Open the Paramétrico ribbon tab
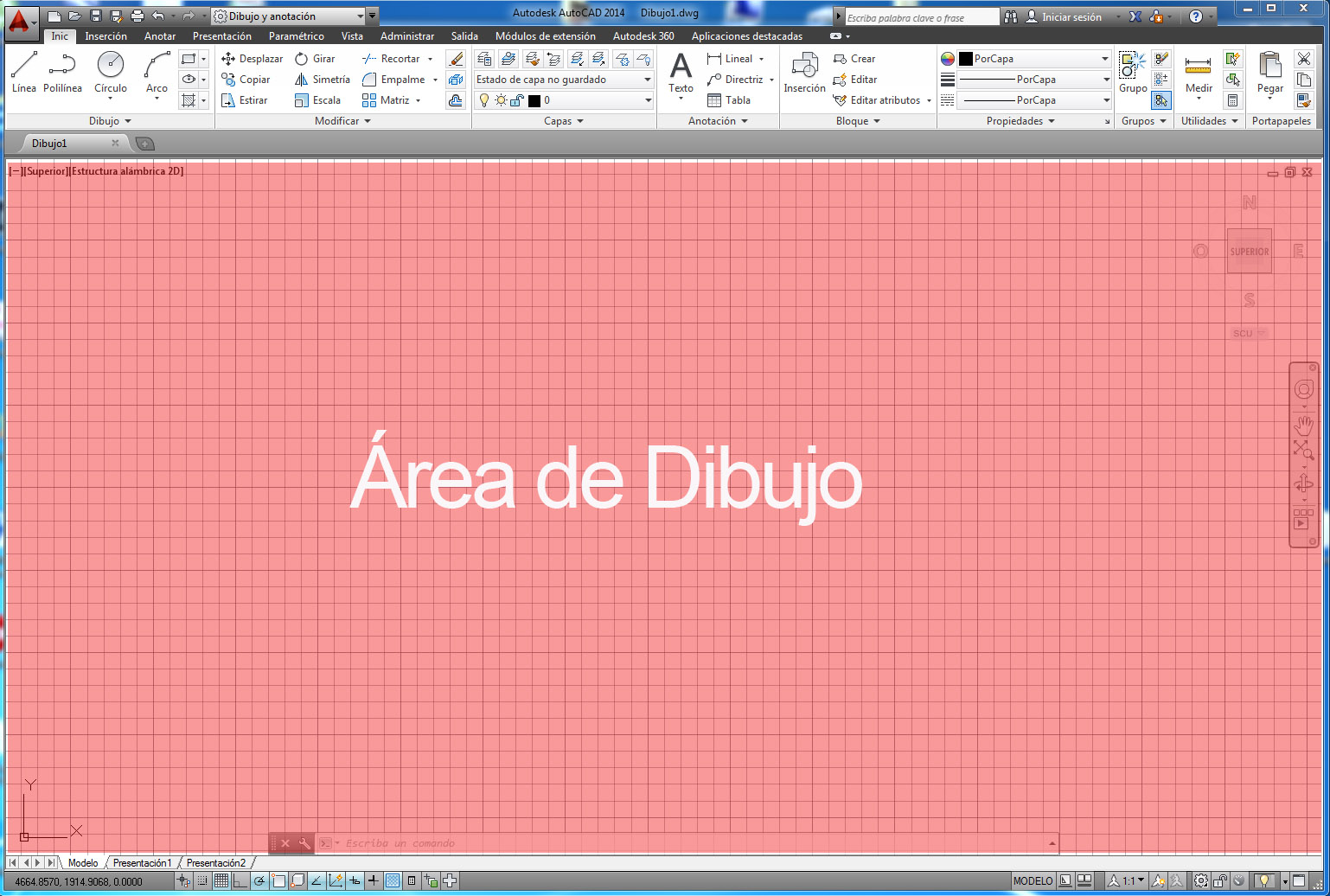The height and width of the screenshot is (896, 1330). click(x=297, y=36)
